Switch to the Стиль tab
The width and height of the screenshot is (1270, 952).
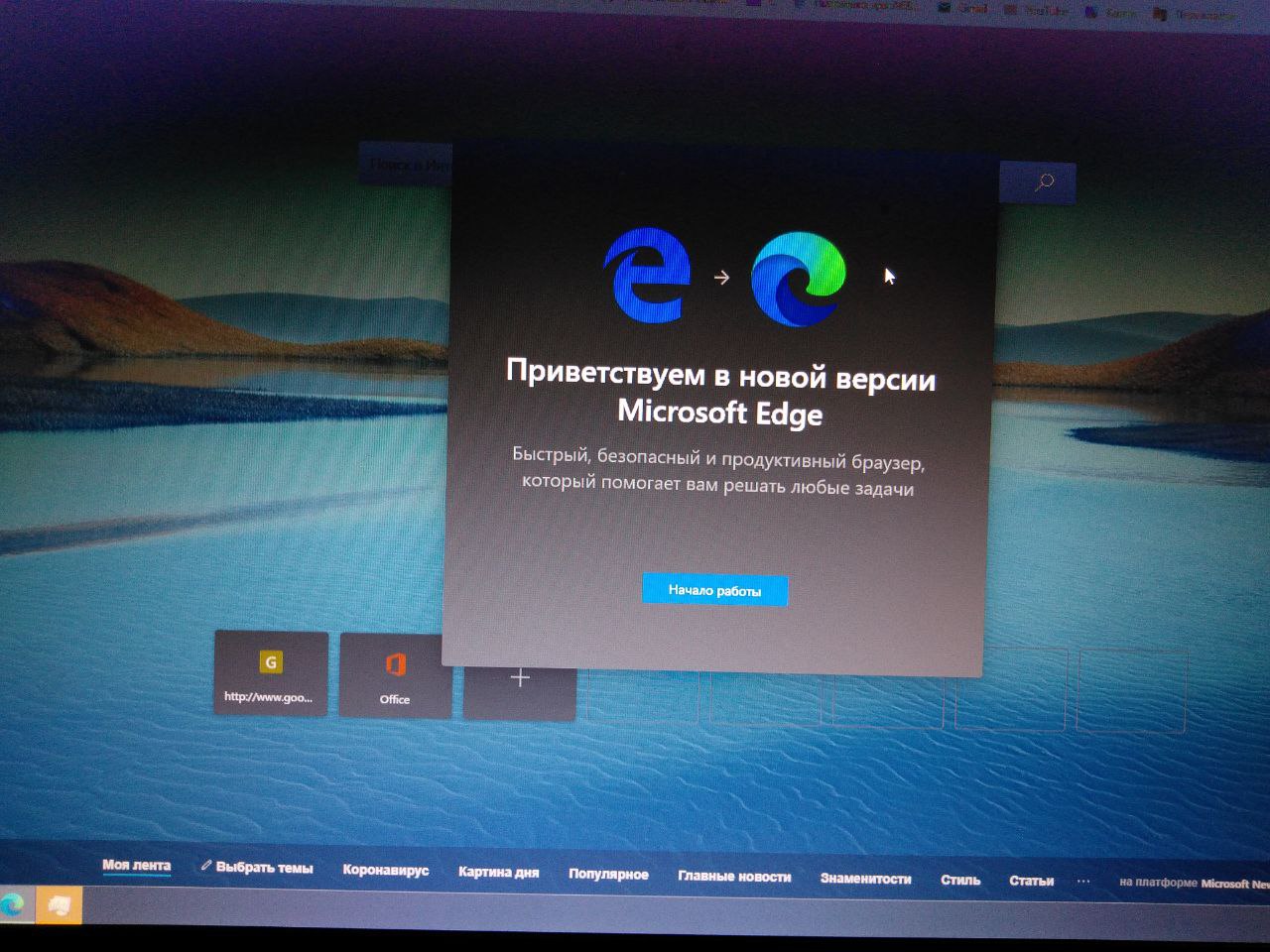[960, 880]
